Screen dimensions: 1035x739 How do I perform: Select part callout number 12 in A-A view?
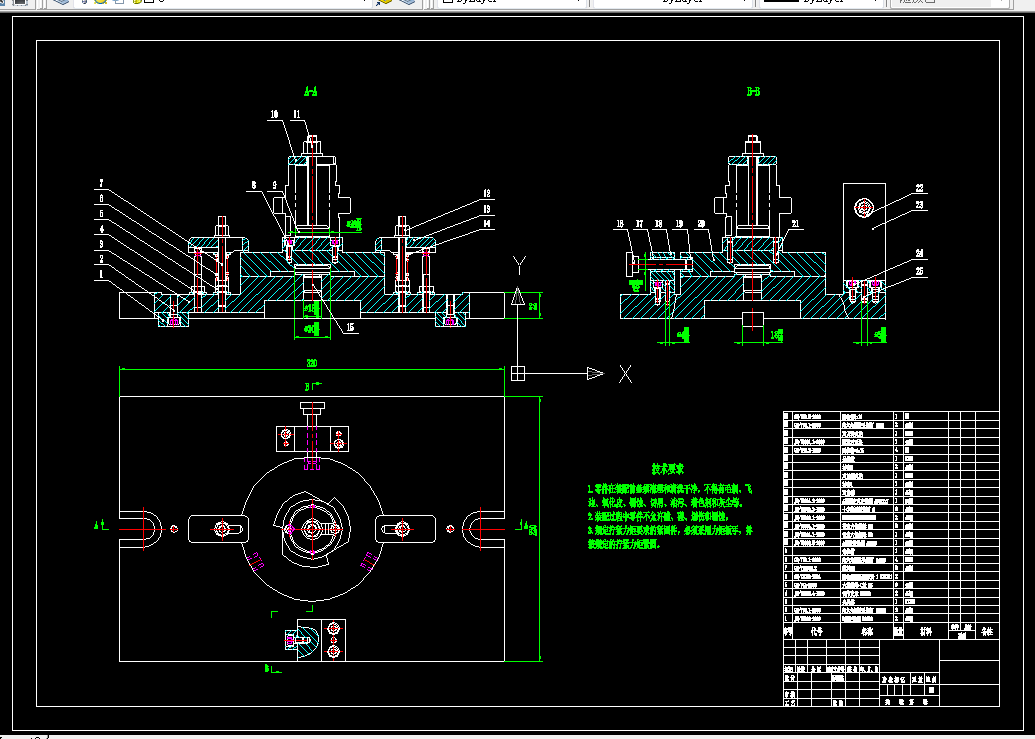click(x=487, y=193)
